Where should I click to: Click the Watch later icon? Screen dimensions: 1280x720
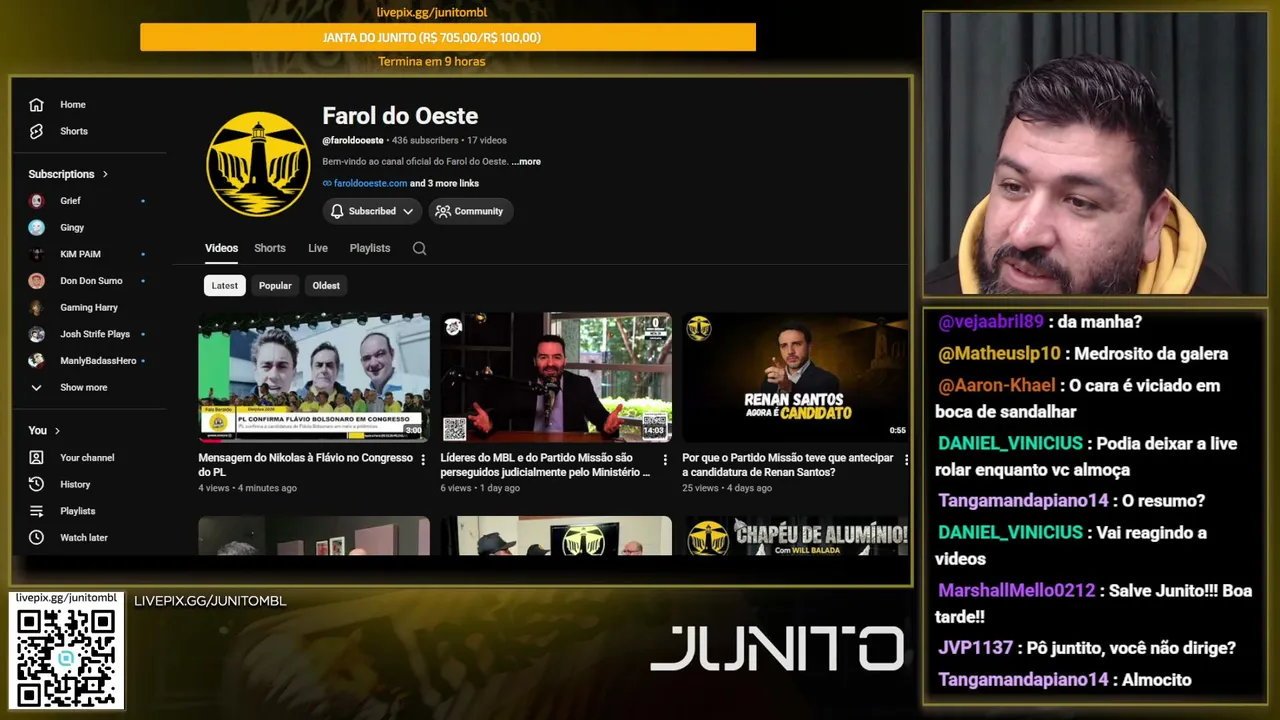[36, 538]
